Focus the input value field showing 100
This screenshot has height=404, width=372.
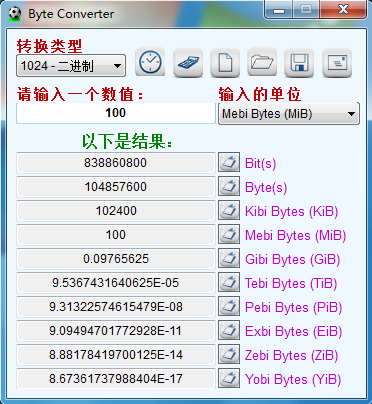pos(116,113)
